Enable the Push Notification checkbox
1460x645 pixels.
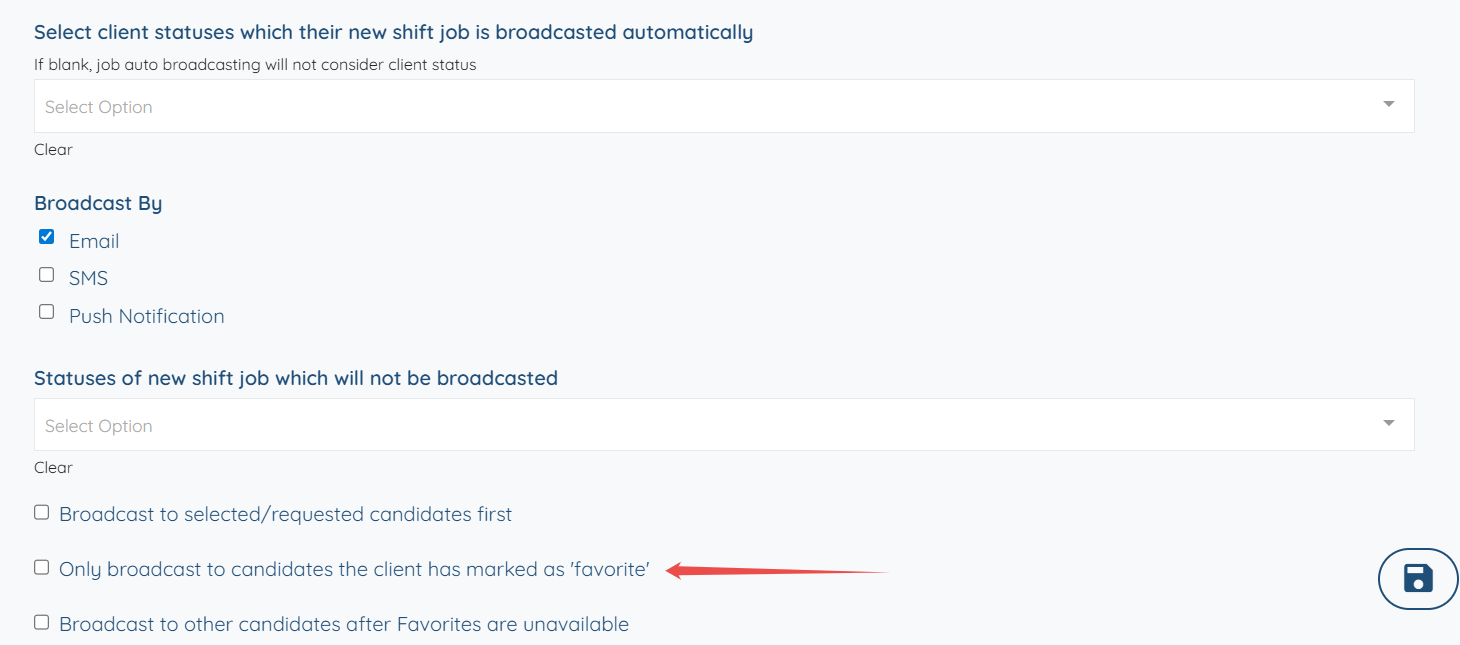click(46, 311)
